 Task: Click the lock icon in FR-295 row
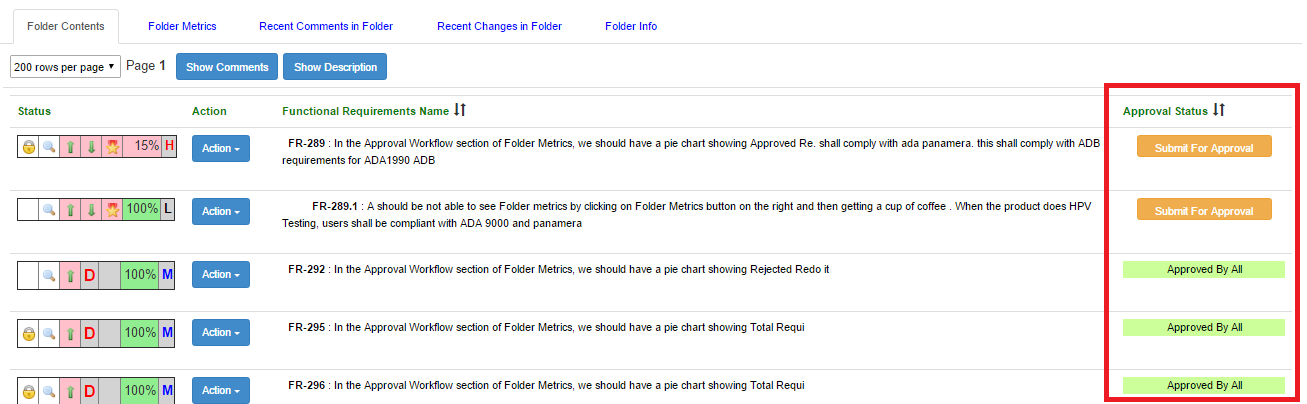[29, 332]
